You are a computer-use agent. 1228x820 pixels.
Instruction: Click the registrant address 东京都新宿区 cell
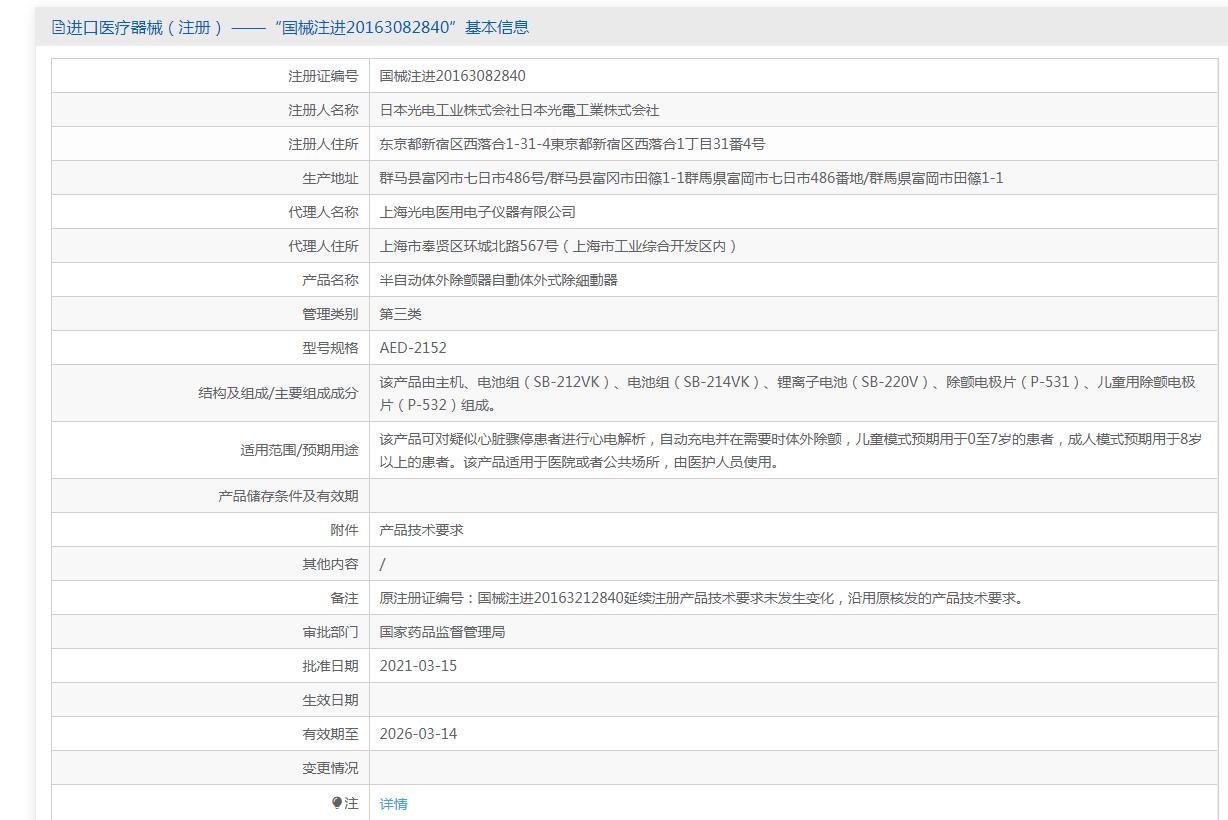pyautogui.click(x=572, y=144)
